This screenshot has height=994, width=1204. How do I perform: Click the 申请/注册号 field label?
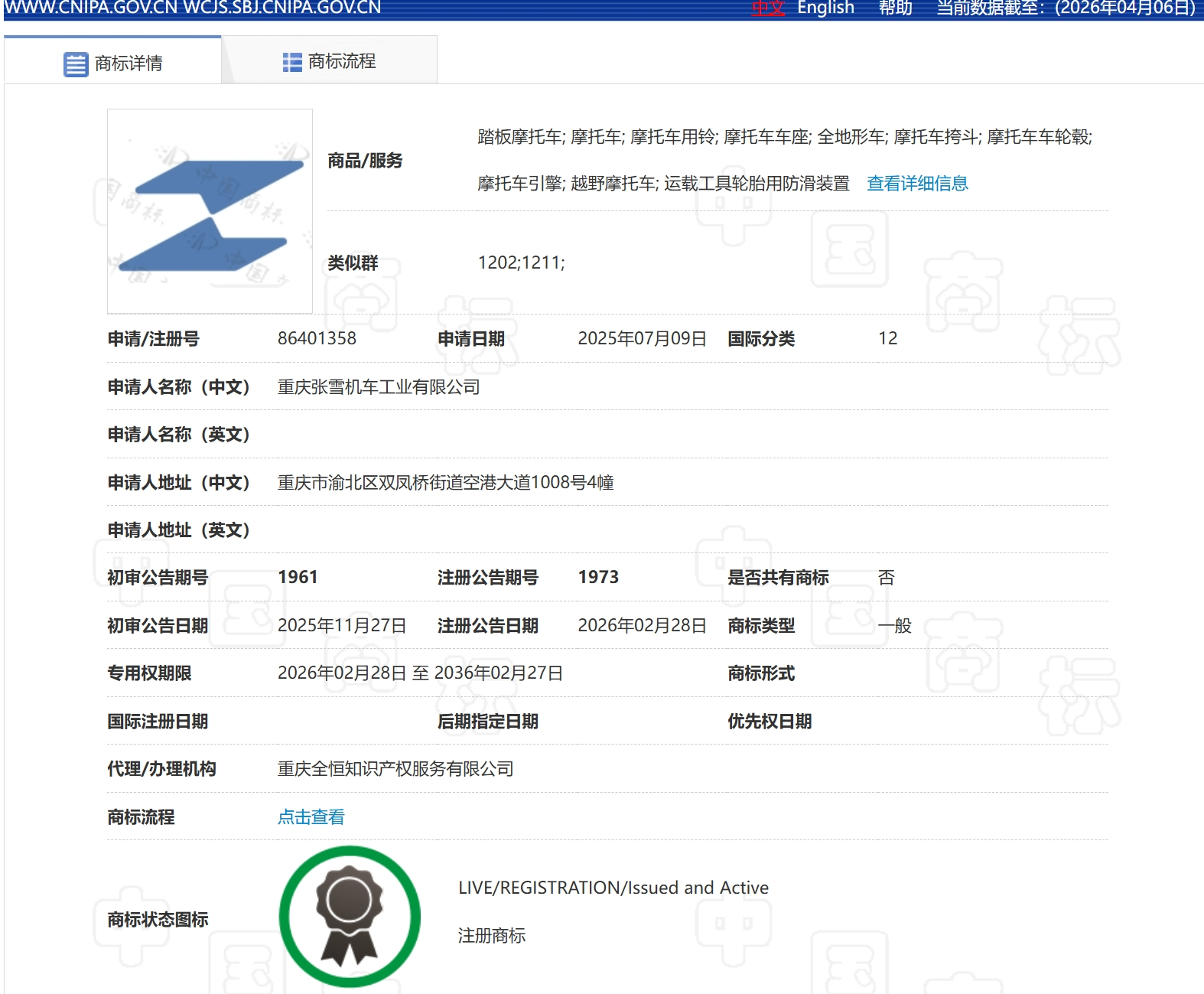click(153, 339)
